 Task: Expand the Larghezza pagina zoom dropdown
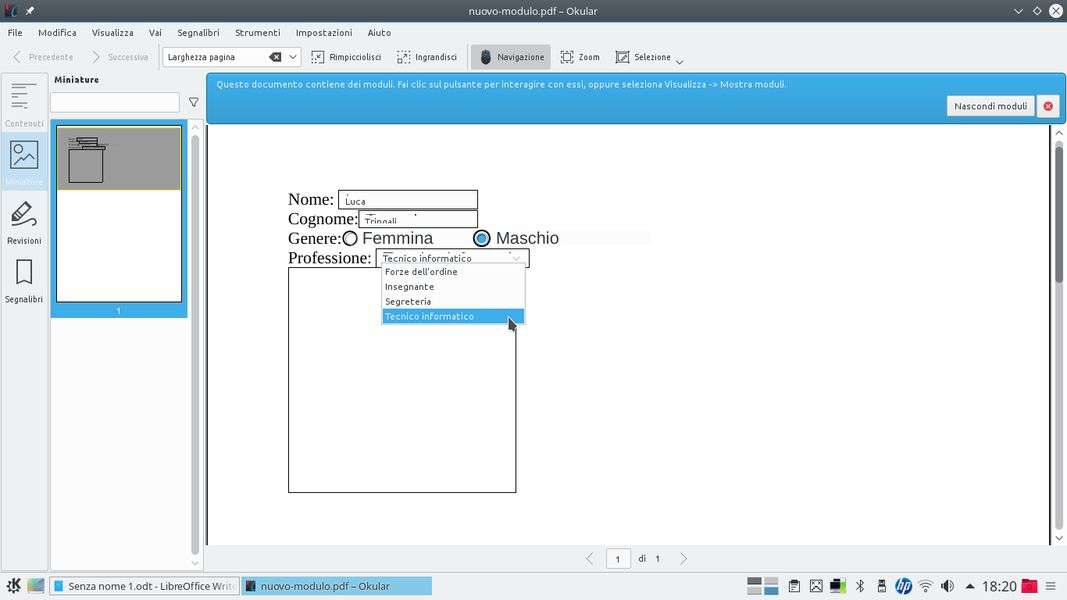click(293, 57)
